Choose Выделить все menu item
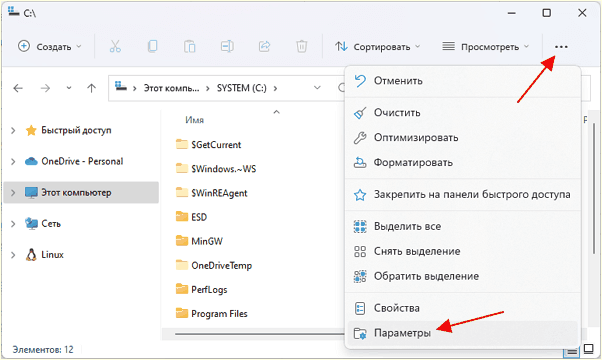The width and height of the screenshot is (602, 360). [463, 226]
